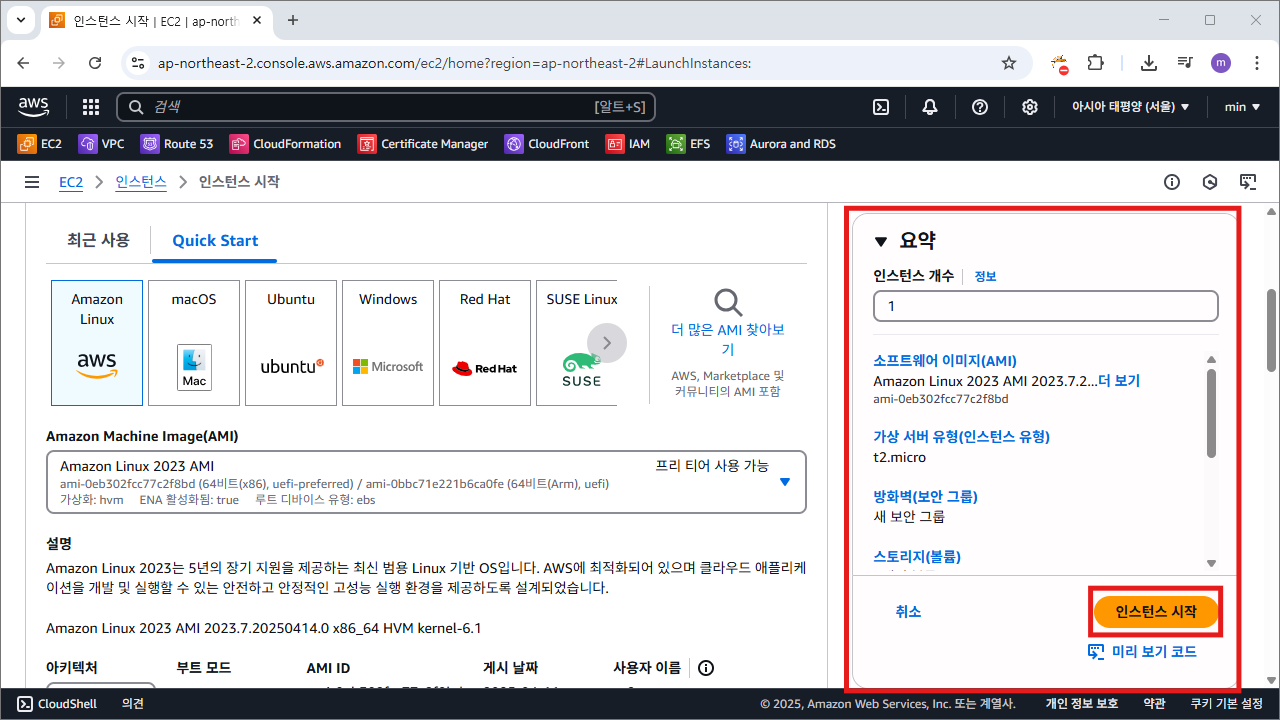
Task: Select the SUSE Linux AMI tile
Action: [577, 343]
